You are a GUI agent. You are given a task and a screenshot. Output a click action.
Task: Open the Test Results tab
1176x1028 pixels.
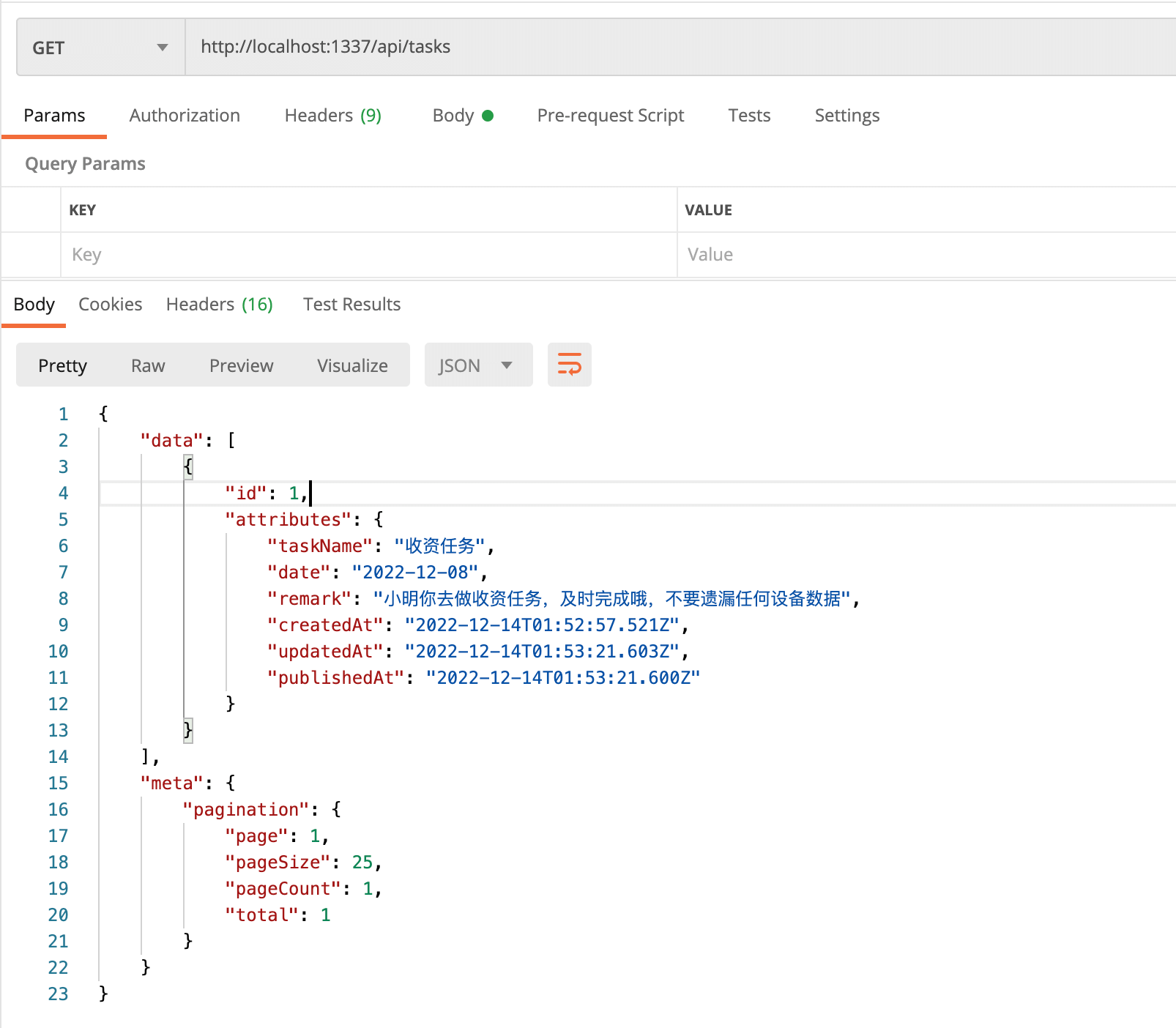(352, 305)
